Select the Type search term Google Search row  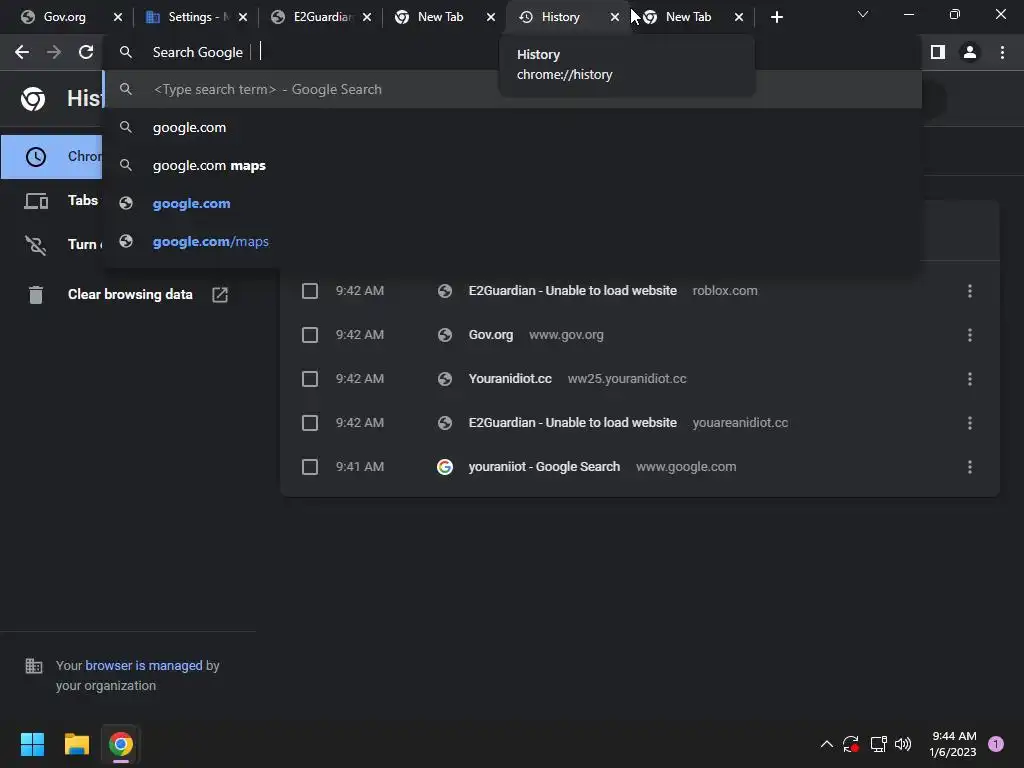coord(513,89)
